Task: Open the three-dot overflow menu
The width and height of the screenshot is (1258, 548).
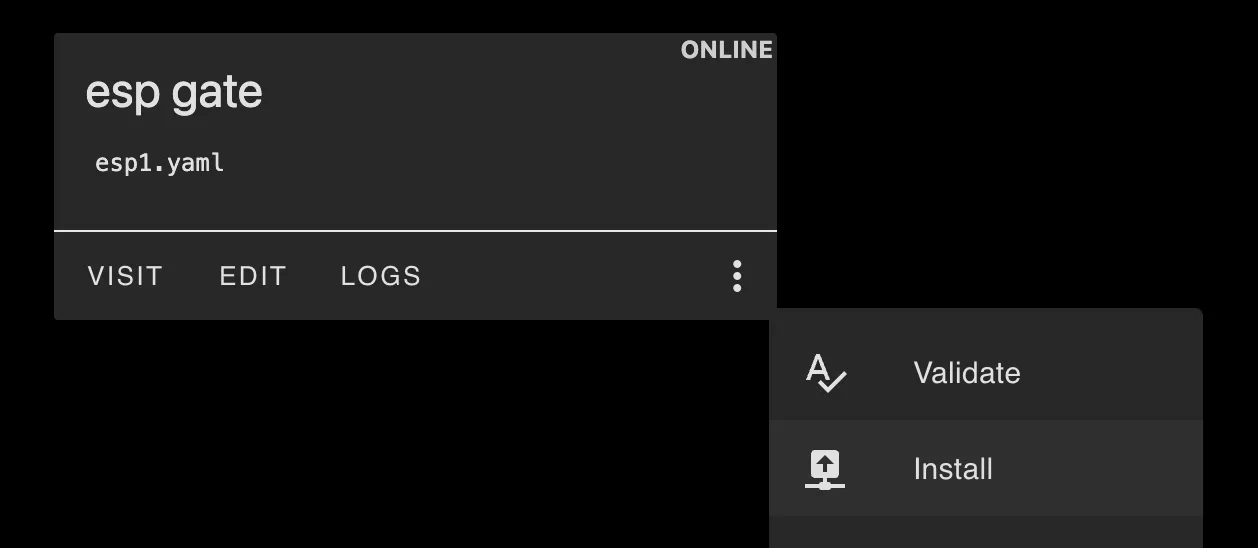Action: [737, 276]
